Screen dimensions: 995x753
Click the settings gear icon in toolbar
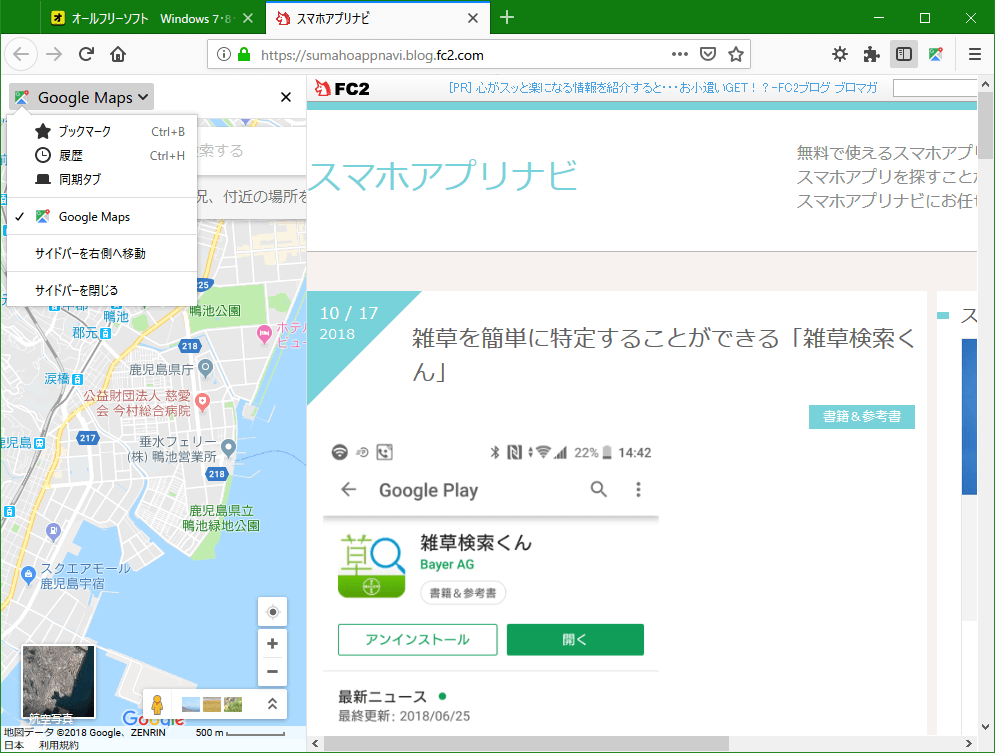pos(840,53)
